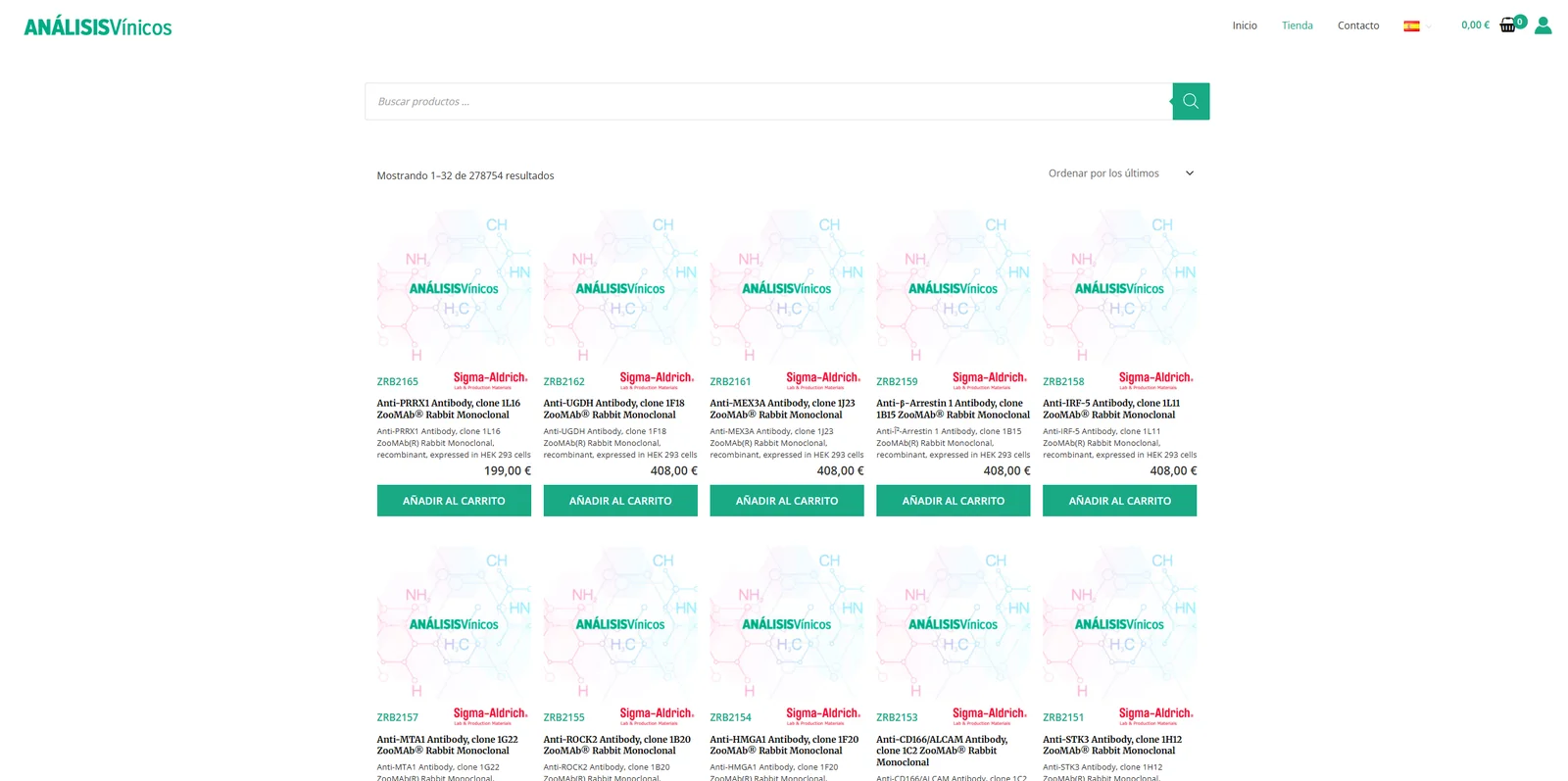Open the Anti-HMGA1 Antibody product title

pyautogui.click(x=784, y=745)
